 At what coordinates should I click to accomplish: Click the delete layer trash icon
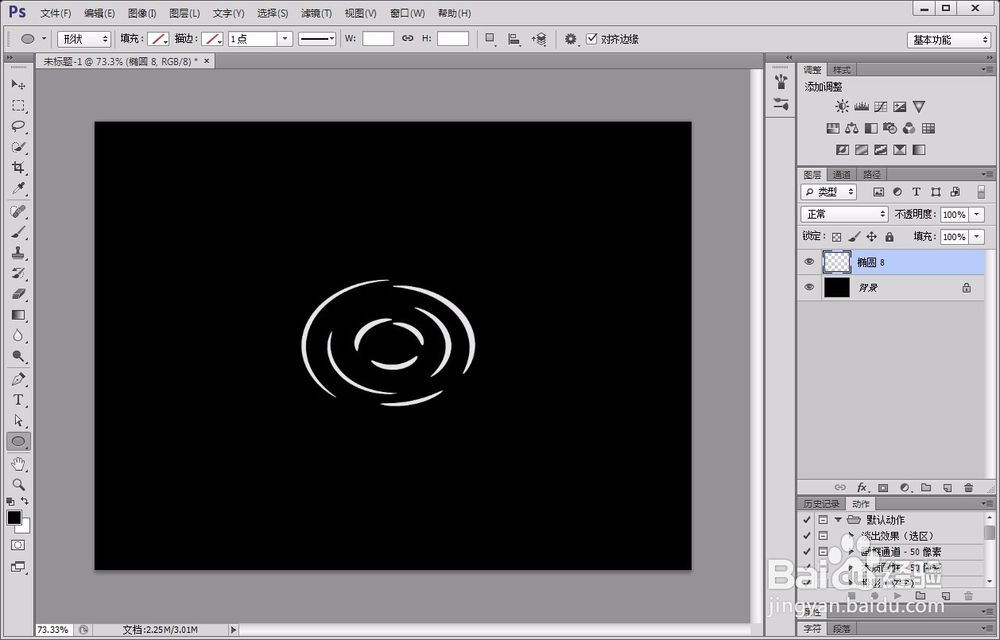tap(969, 488)
